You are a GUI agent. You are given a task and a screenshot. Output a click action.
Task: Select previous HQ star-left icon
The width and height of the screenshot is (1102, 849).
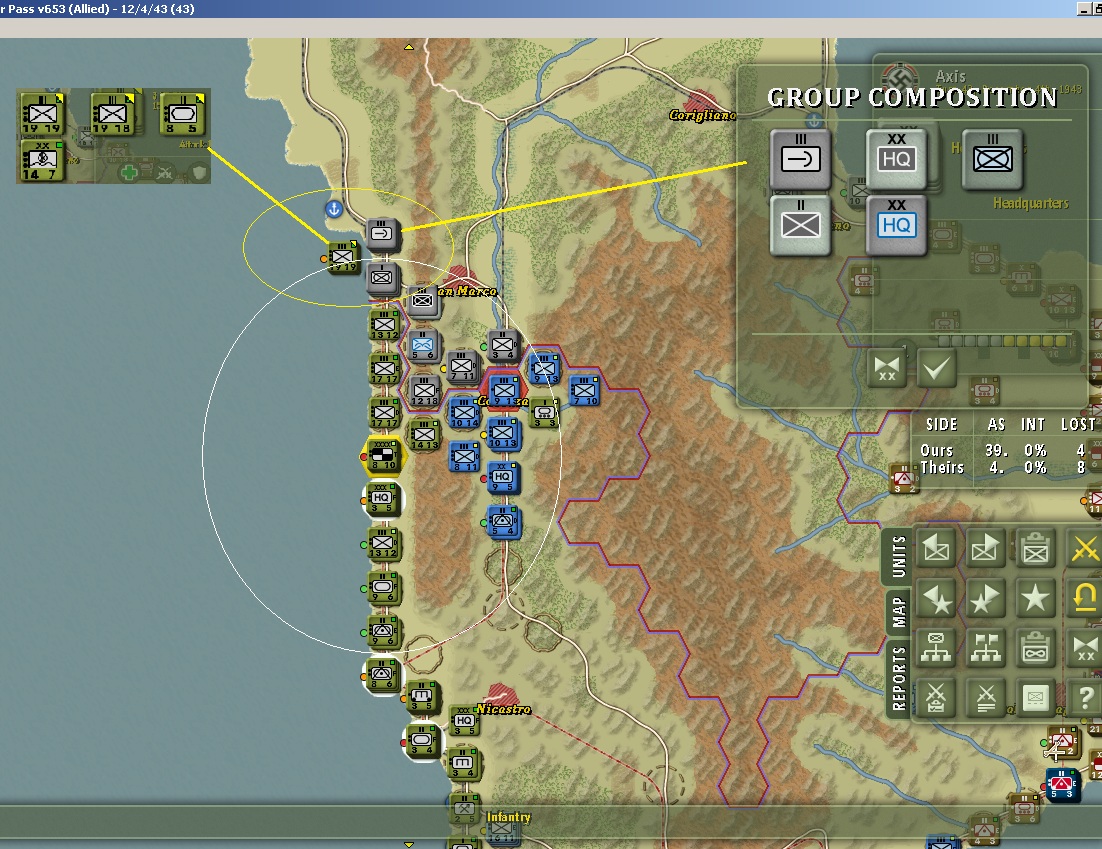point(936,599)
